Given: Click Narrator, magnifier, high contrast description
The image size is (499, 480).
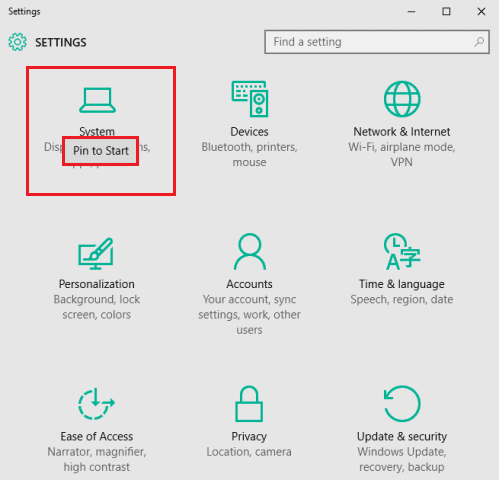Looking at the screenshot, I should pos(97,459).
